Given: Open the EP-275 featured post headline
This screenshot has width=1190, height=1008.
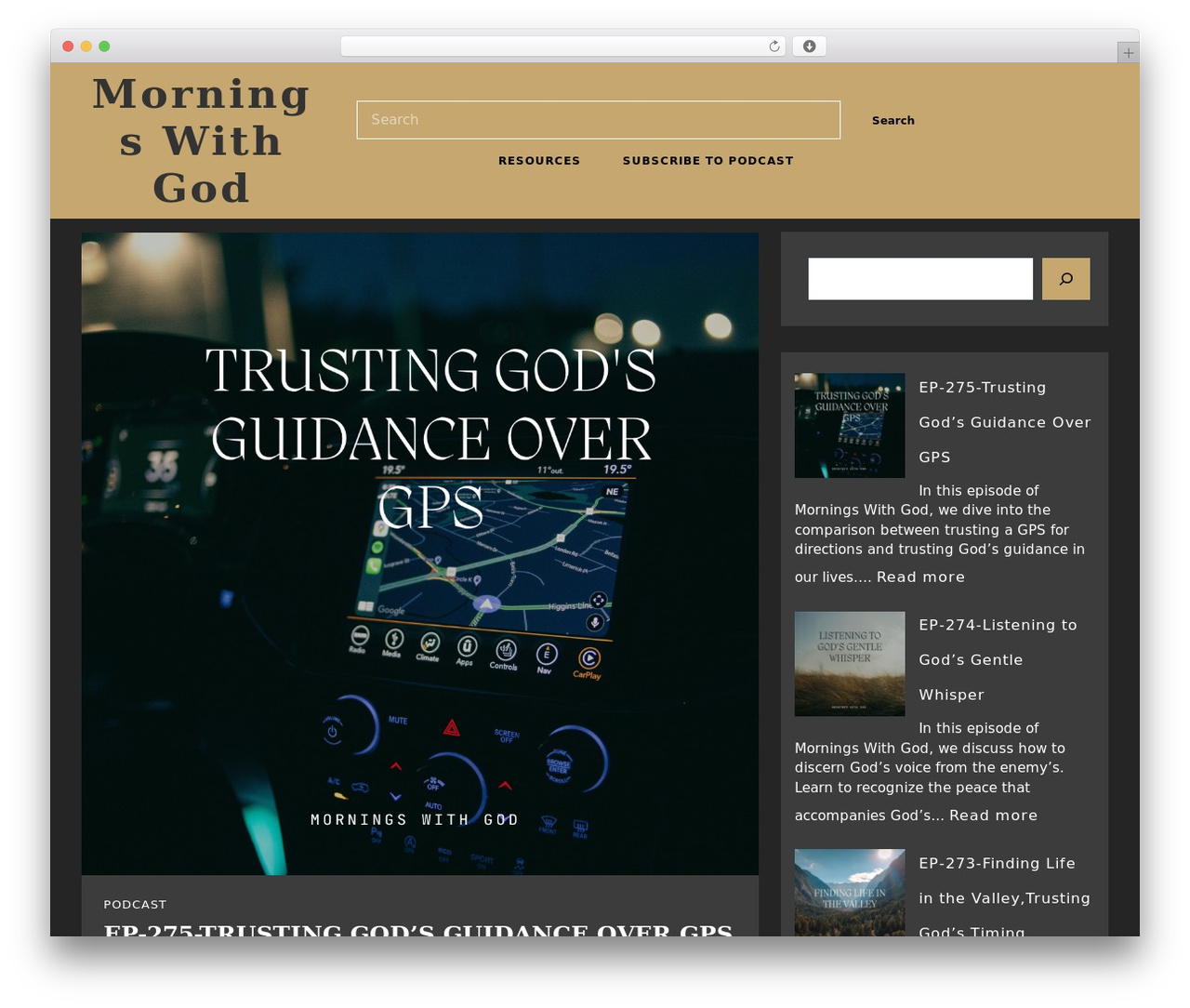Looking at the screenshot, I should pos(418,930).
